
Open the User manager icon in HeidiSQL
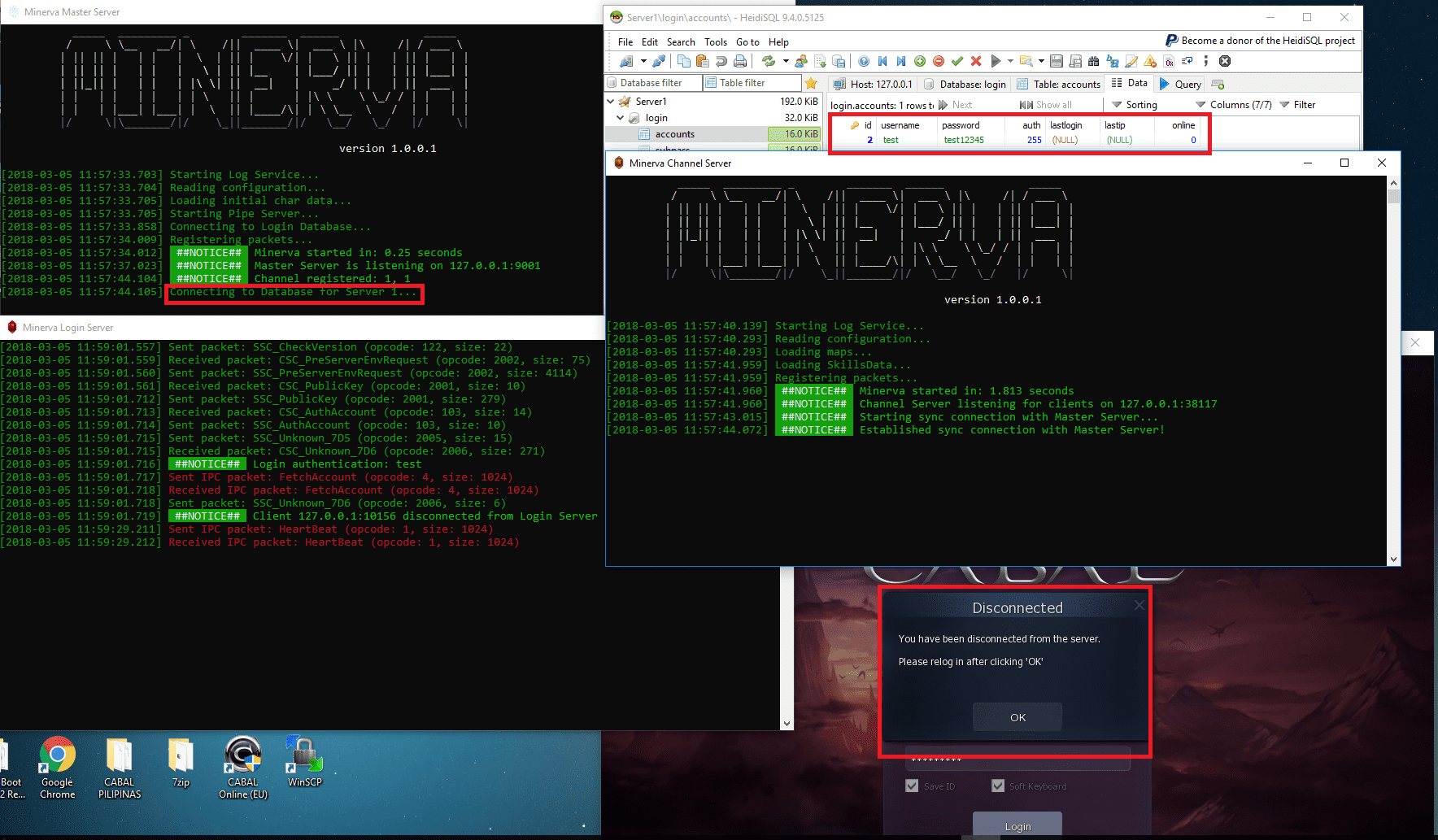pyautogui.click(x=801, y=61)
